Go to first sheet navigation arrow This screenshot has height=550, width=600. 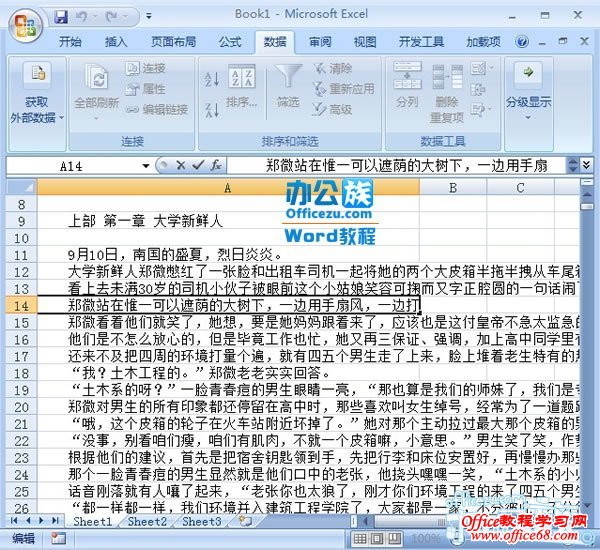coord(15,521)
